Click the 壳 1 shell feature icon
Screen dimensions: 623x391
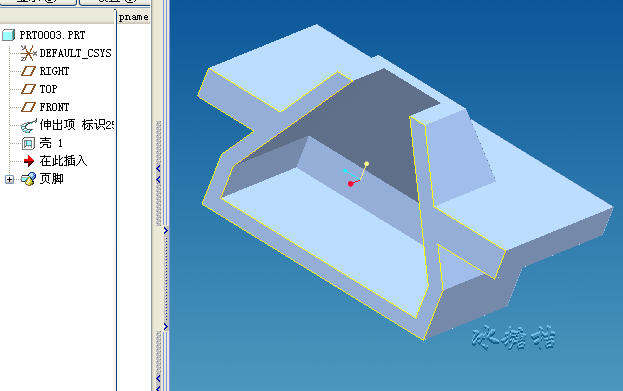tap(28, 143)
